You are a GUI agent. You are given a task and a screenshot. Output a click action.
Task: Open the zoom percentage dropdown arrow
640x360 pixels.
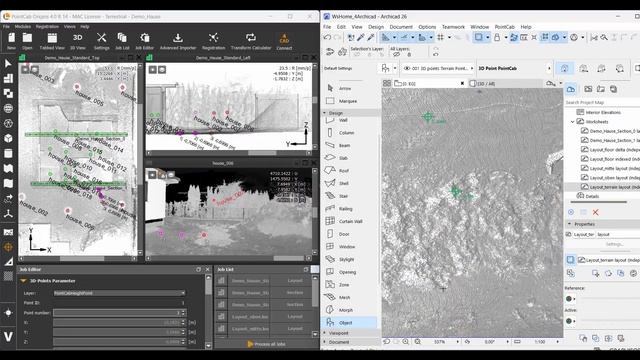click(457, 342)
